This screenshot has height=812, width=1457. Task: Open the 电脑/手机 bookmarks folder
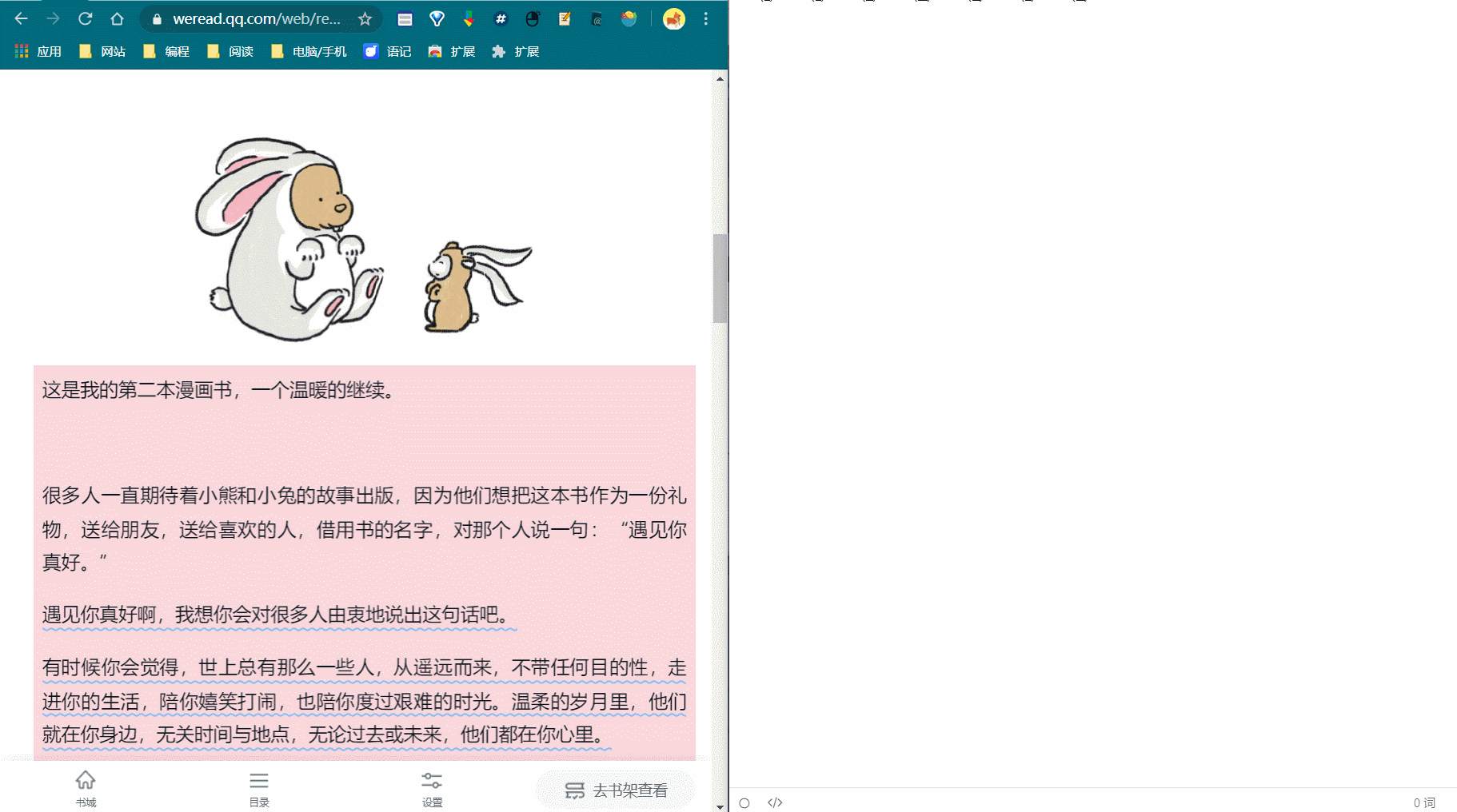coord(309,51)
